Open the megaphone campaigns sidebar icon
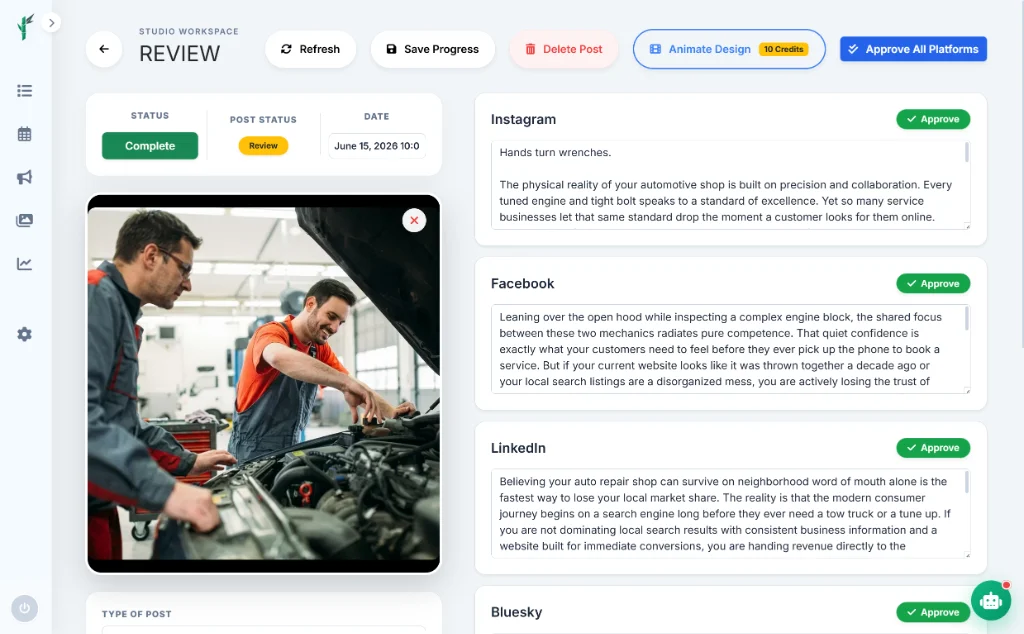Image resolution: width=1024 pixels, height=634 pixels. coord(24,177)
